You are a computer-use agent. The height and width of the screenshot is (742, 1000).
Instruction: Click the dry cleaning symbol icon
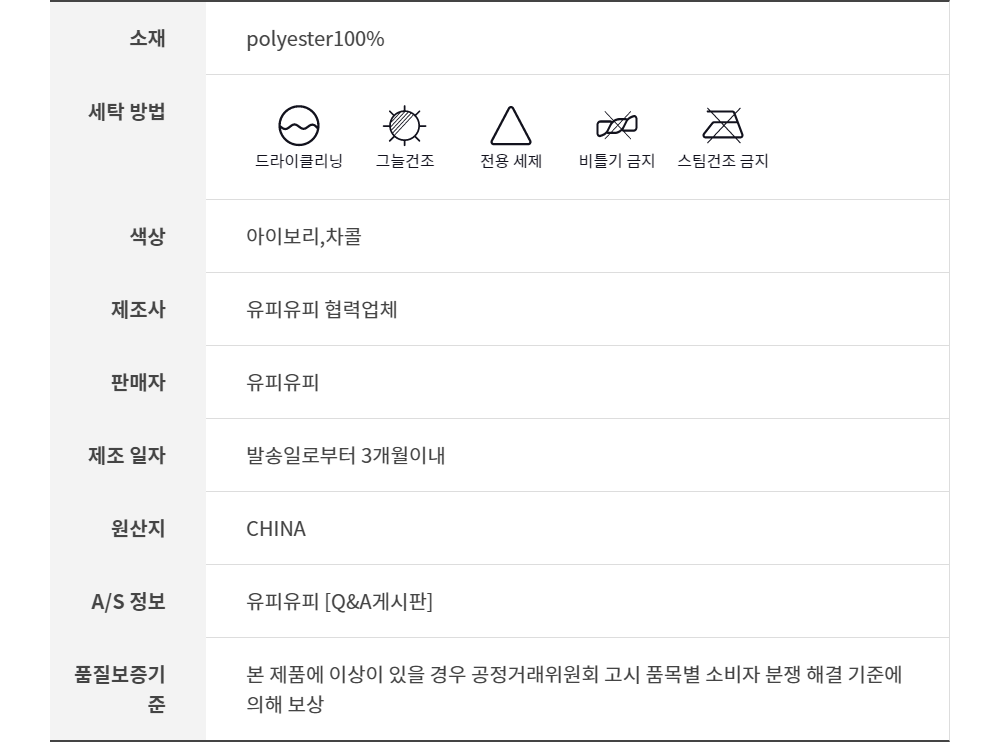[299, 125]
